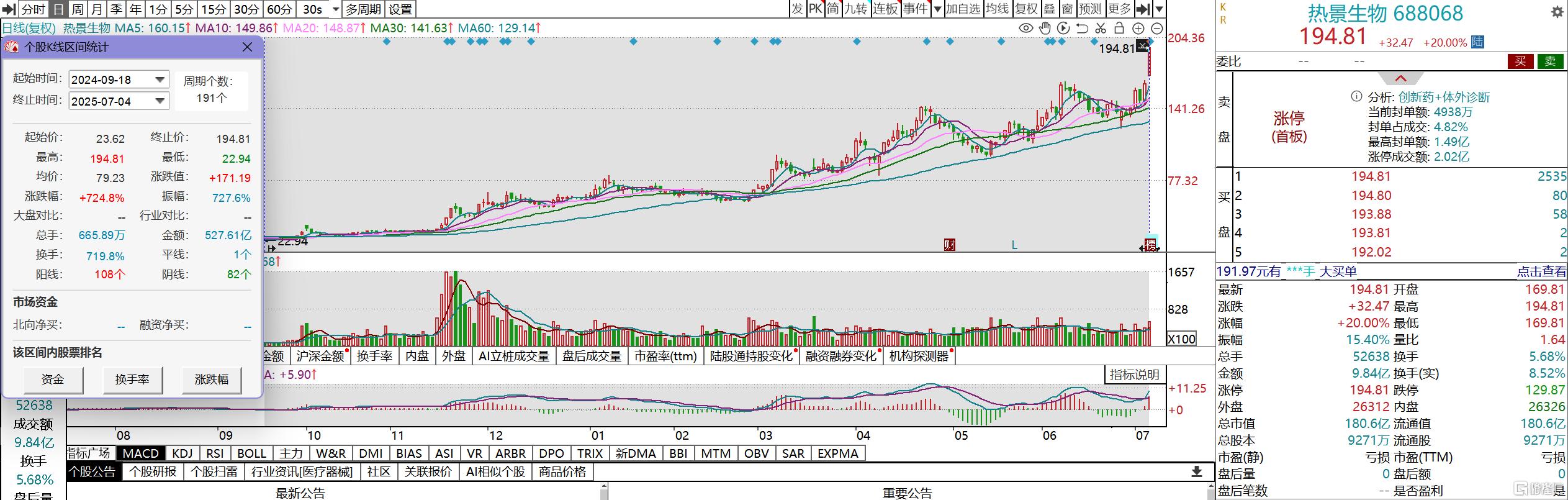This screenshot has width=1568, height=500.
Task: Select the BOLL indicator tab
Action: pyautogui.click(x=252, y=453)
